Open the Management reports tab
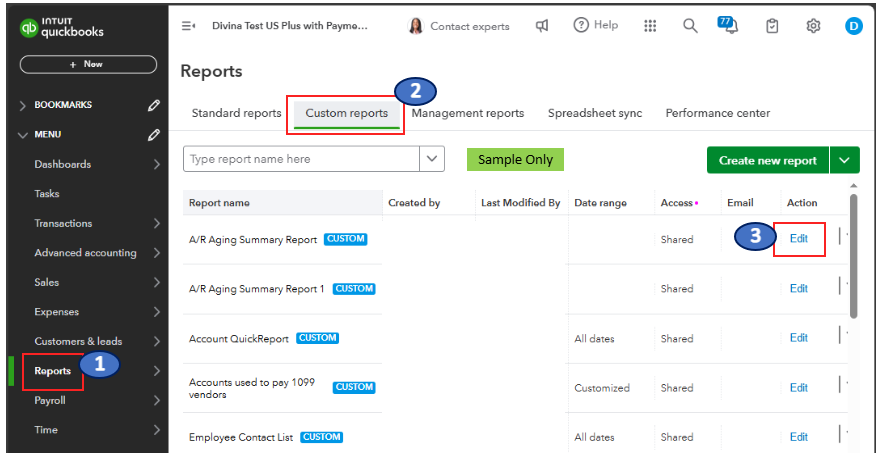This screenshot has width=881, height=457. 467,113
